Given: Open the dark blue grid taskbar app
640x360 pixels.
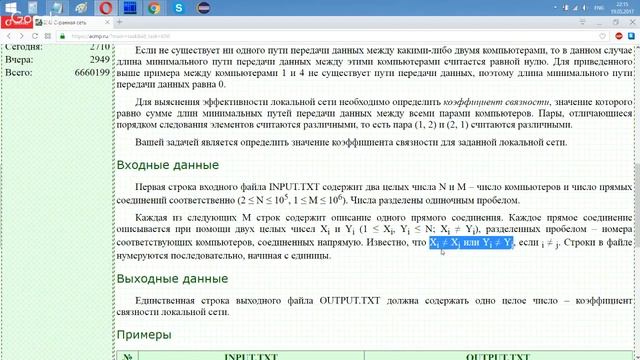Looking at the screenshot, I should coord(130,8).
